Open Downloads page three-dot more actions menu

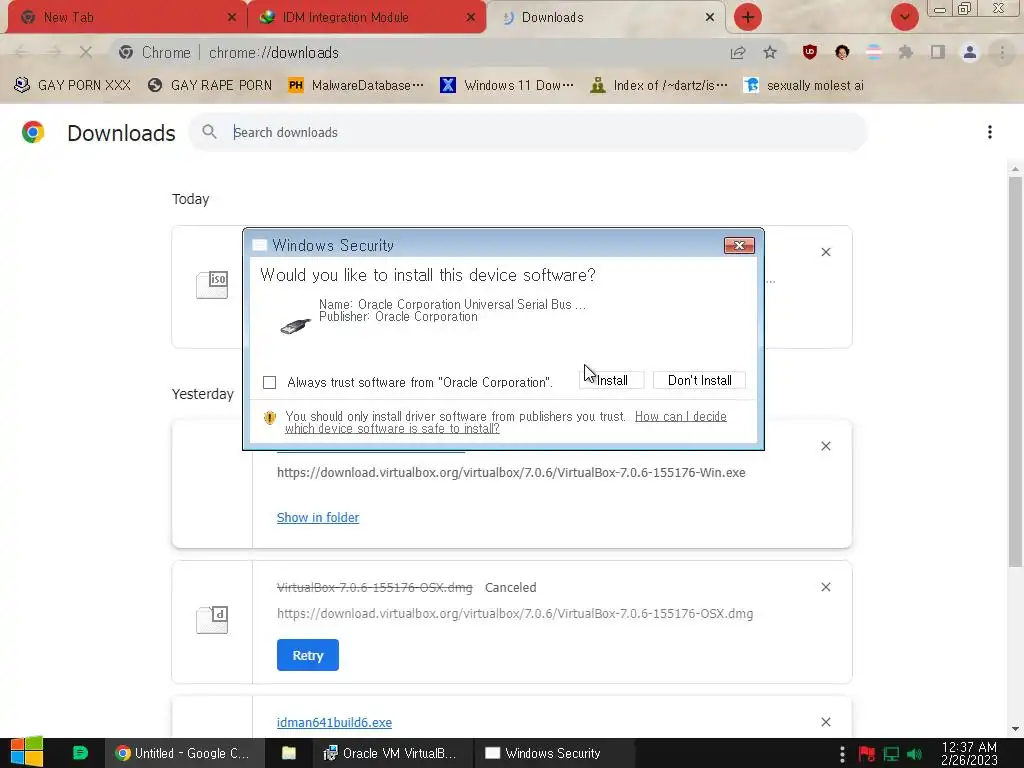click(x=990, y=133)
